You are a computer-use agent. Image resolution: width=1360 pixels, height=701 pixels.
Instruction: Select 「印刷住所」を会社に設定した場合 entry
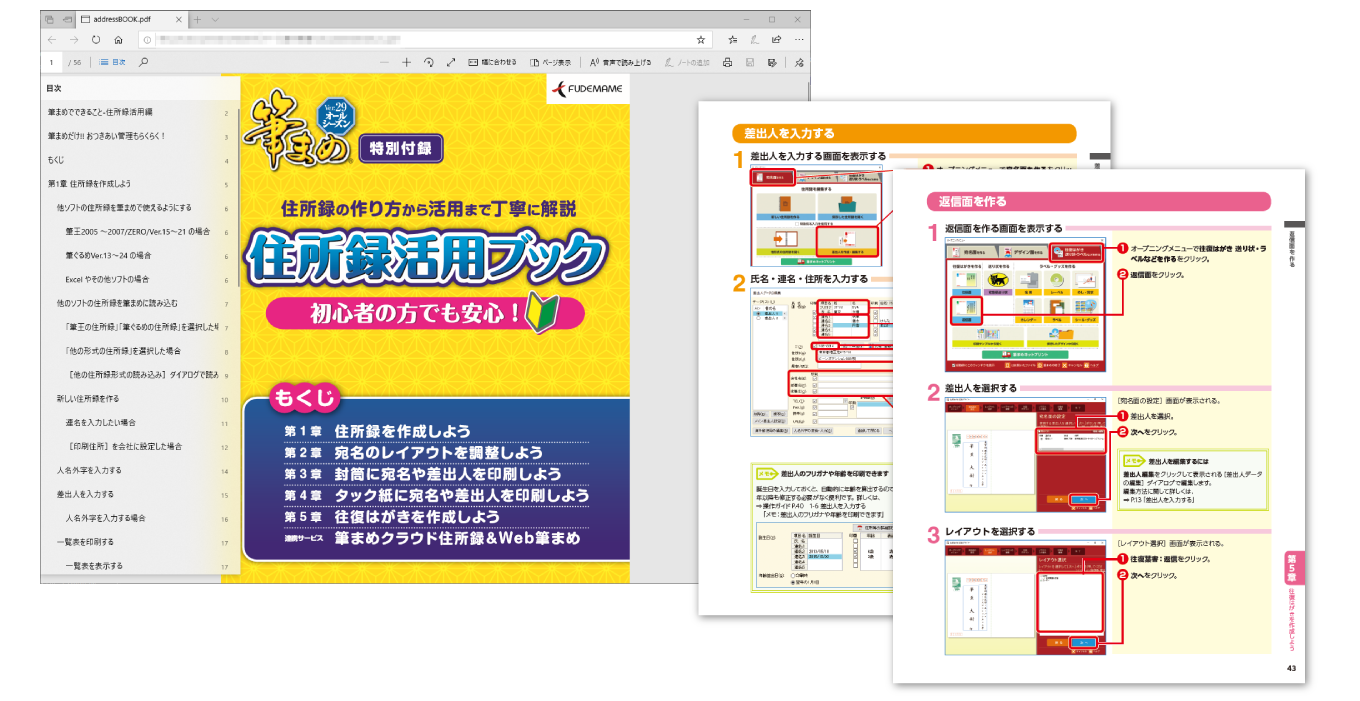click(x=124, y=446)
